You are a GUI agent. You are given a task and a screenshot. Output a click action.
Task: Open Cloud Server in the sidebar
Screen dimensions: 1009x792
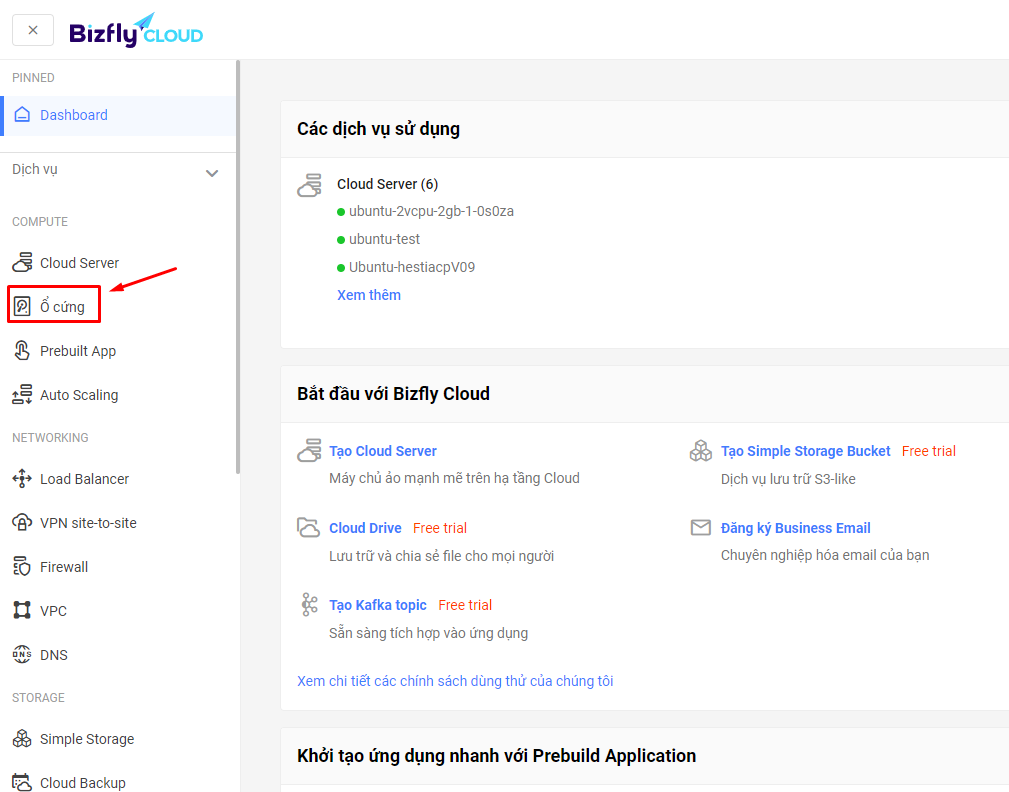tap(79, 263)
